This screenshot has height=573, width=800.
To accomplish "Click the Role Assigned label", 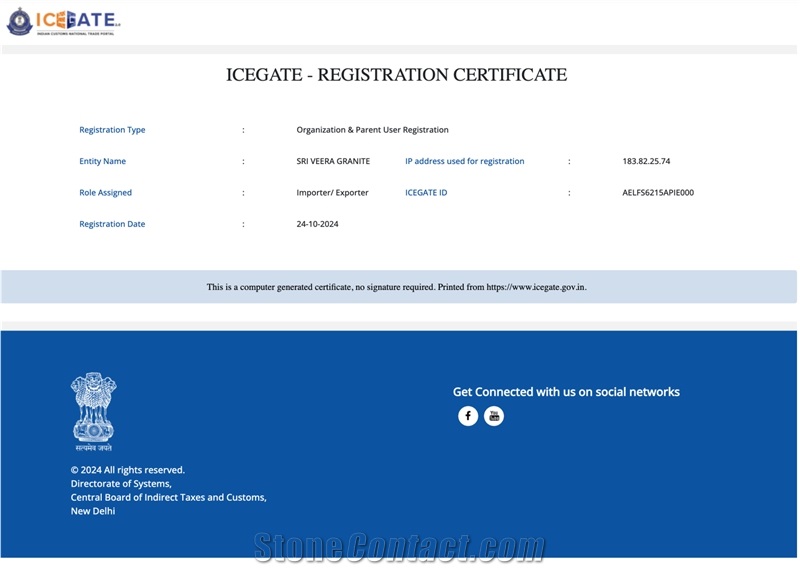I will point(106,192).
